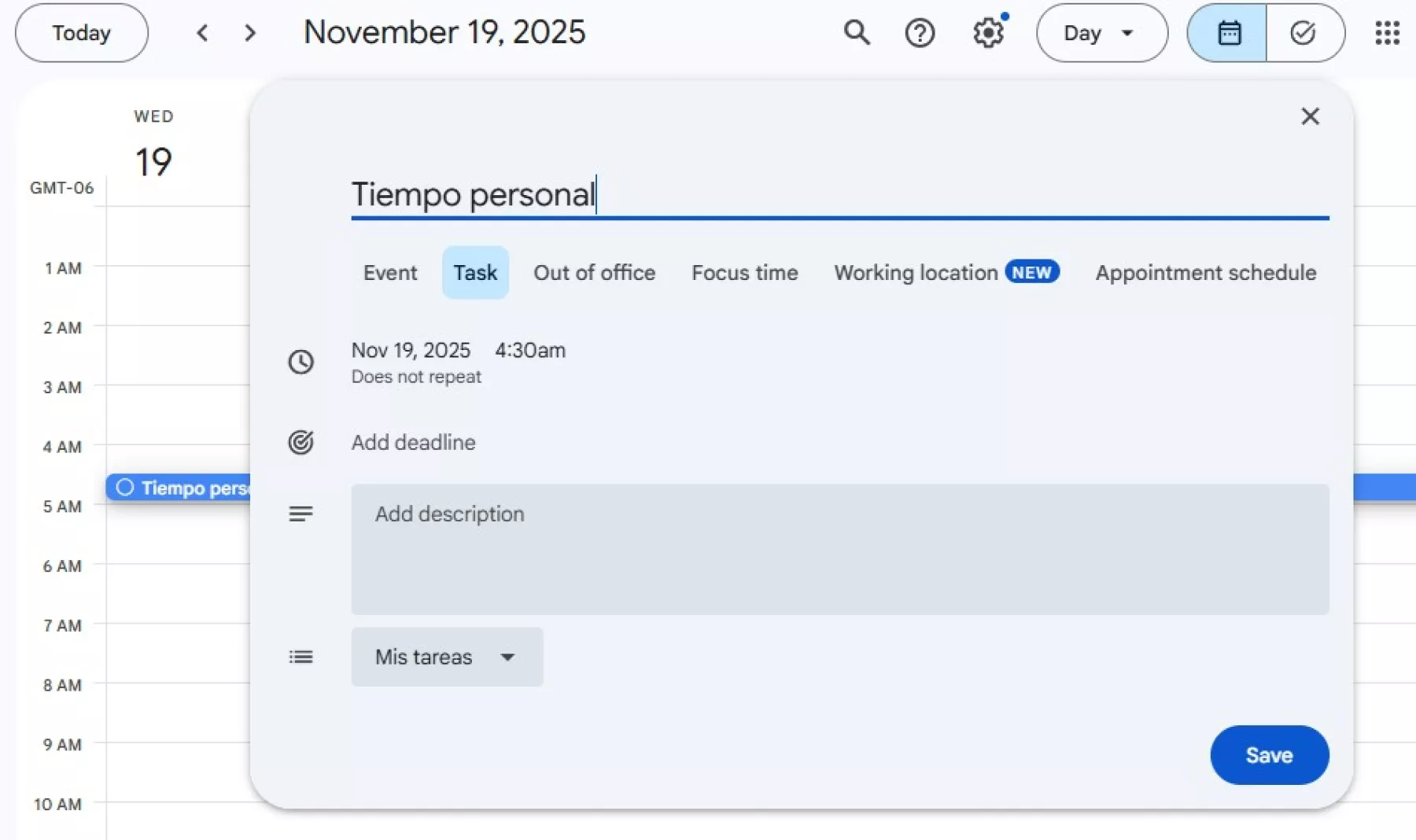This screenshot has width=1416, height=840.
Task: Open the Day view dropdown
Action: [1101, 32]
